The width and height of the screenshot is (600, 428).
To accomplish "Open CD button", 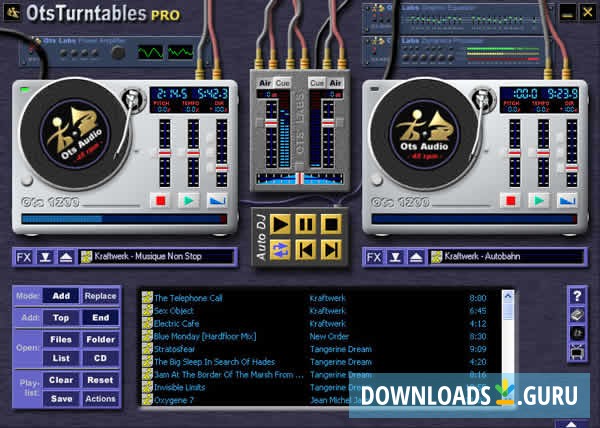I will (x=100, y=358).
